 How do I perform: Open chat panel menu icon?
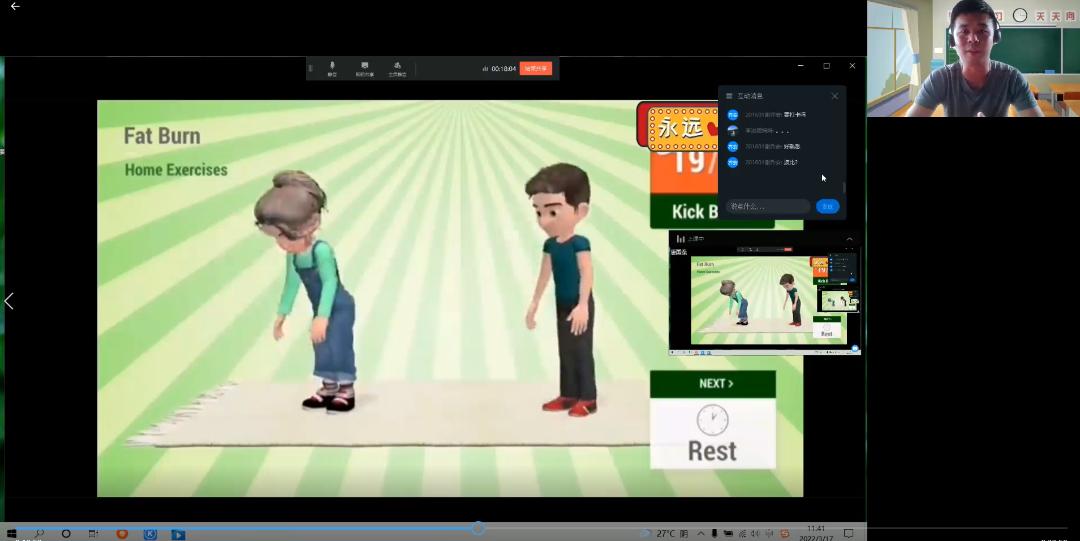pyautogui.click(x=729, y=96)
